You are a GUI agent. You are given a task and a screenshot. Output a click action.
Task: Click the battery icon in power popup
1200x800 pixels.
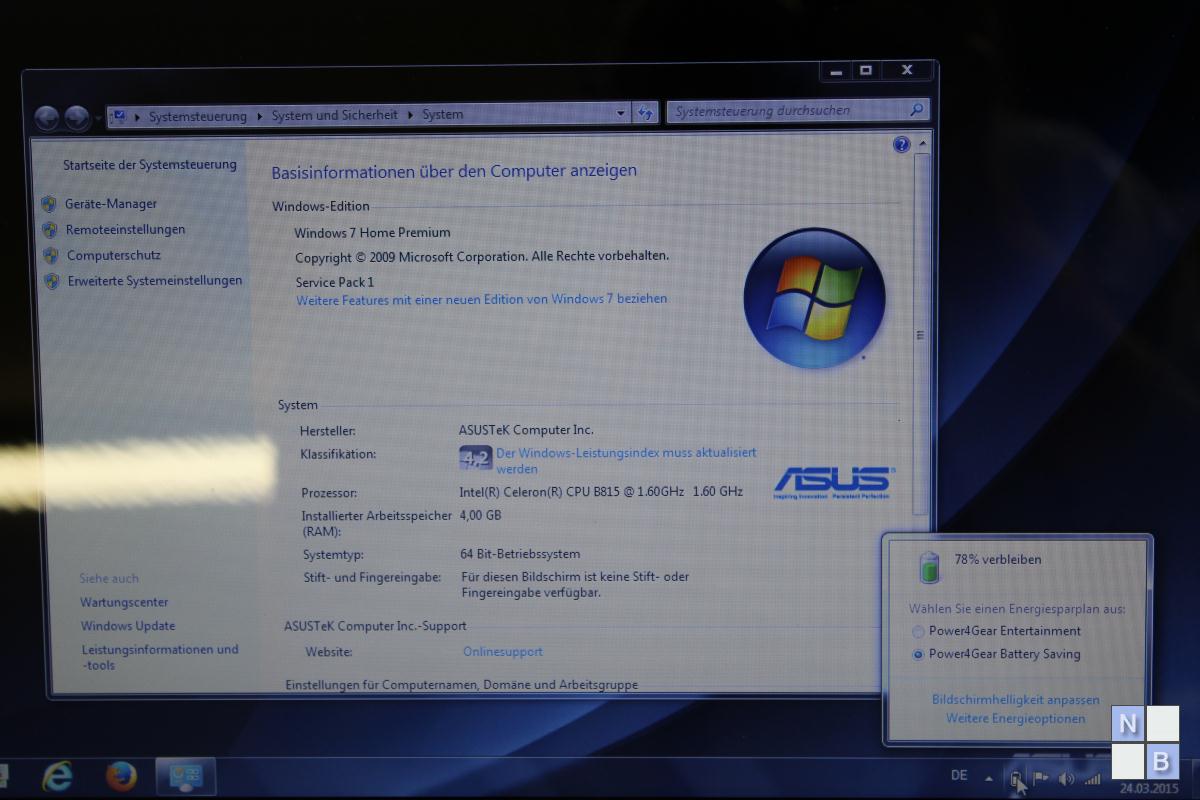(930, 567)
